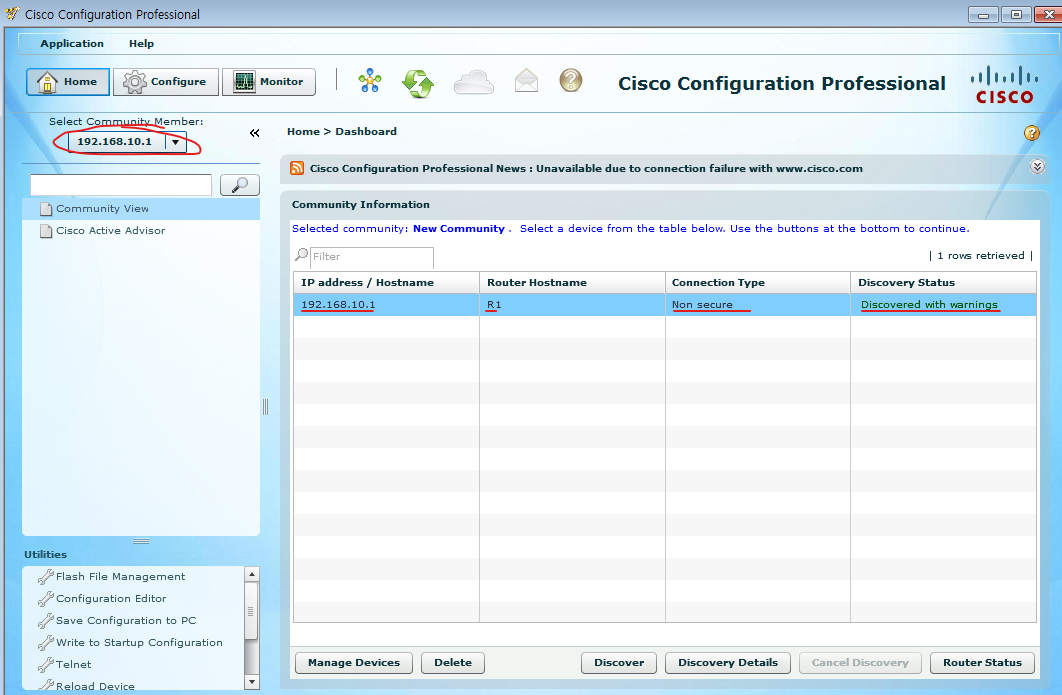Sort by IP address / Hostname column

[x=386, y=282]
